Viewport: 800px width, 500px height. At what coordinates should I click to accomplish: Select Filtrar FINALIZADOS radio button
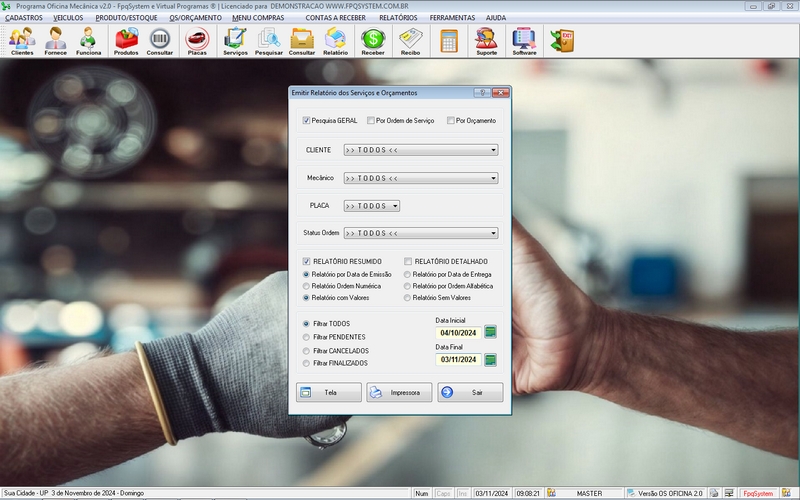pyautogui.click(x=306, y=363)
